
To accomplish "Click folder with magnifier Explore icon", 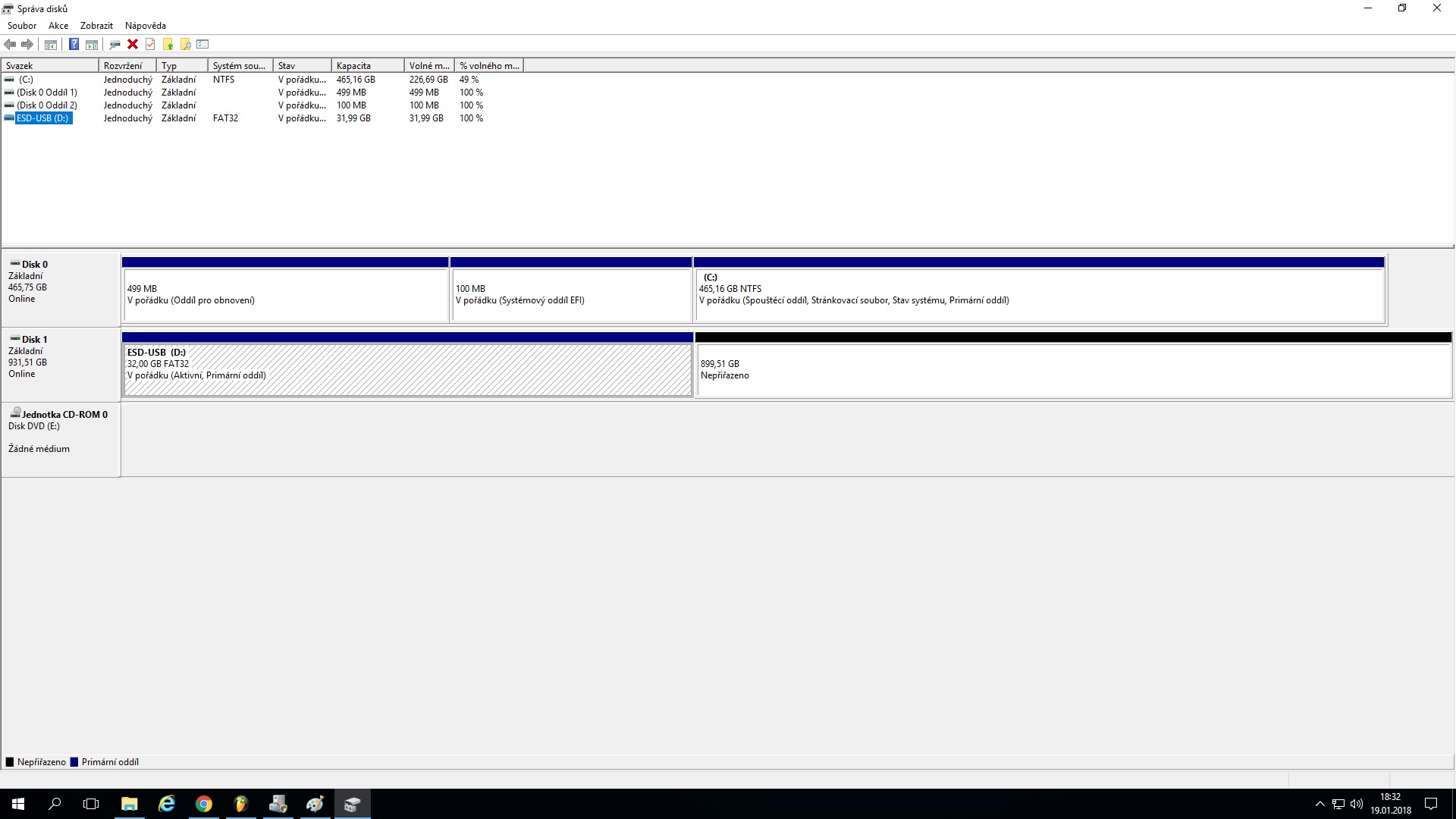I will tap(185, 45).
